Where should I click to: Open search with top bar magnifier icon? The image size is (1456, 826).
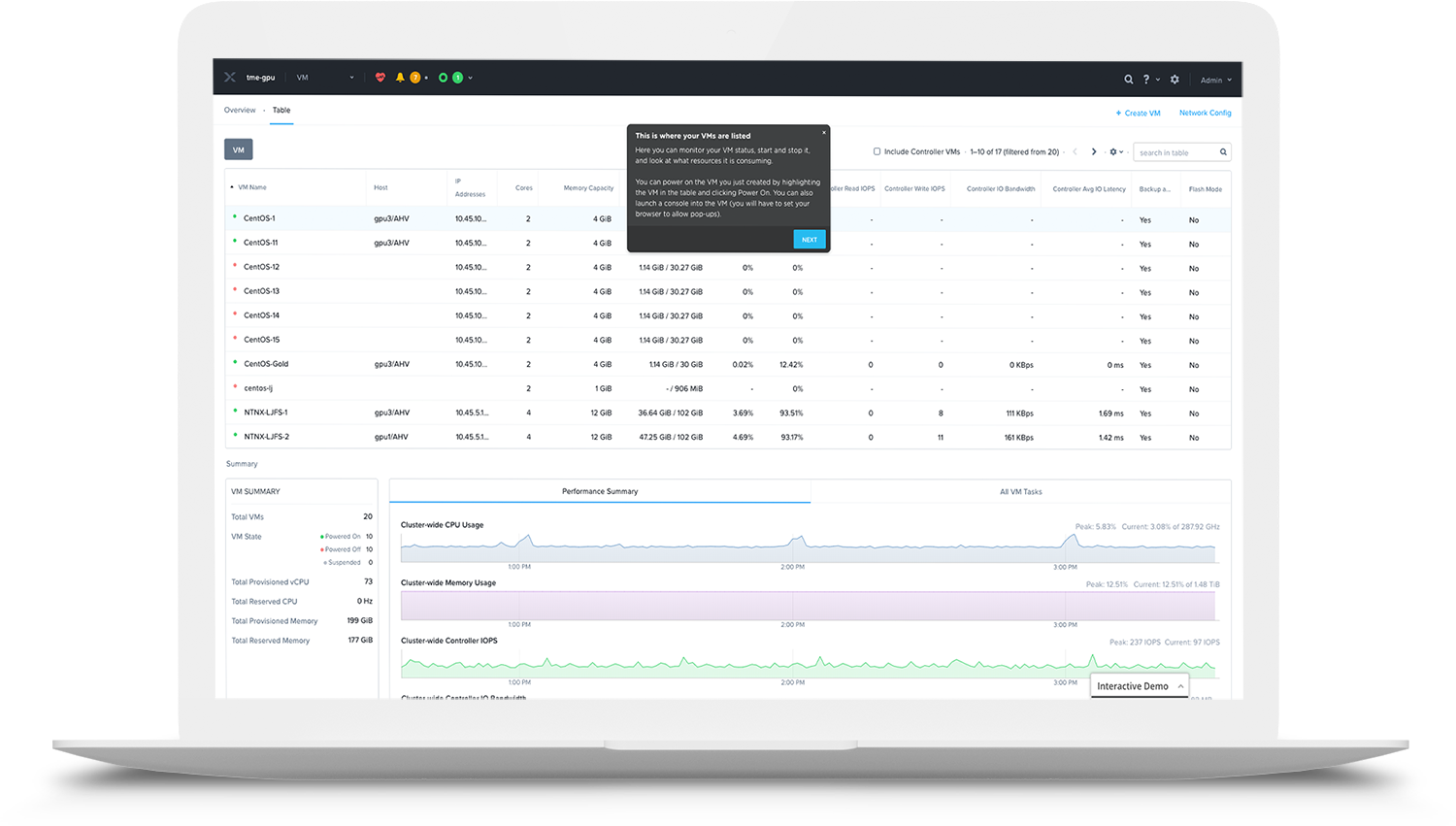click(x=1129, y=80)
